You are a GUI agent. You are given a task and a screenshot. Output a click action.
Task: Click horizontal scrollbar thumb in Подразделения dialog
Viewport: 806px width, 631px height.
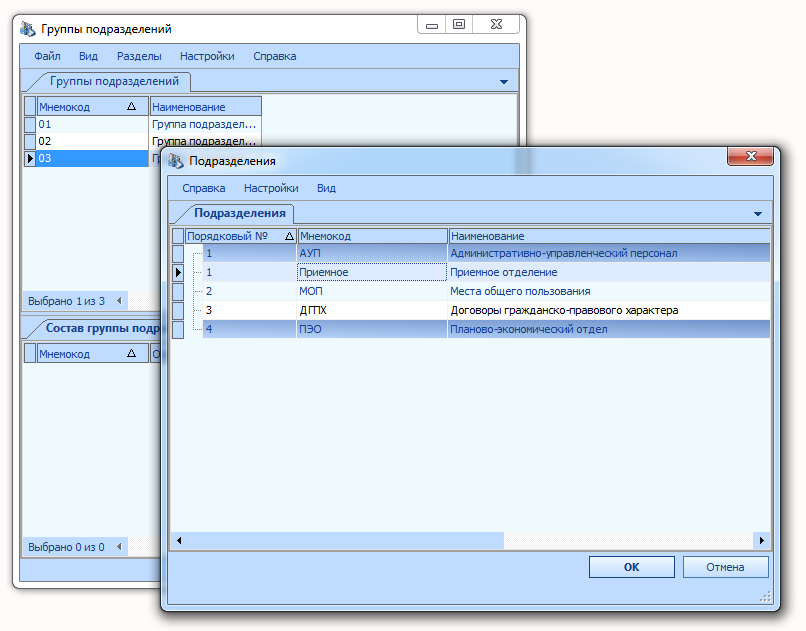coord(344,540)
